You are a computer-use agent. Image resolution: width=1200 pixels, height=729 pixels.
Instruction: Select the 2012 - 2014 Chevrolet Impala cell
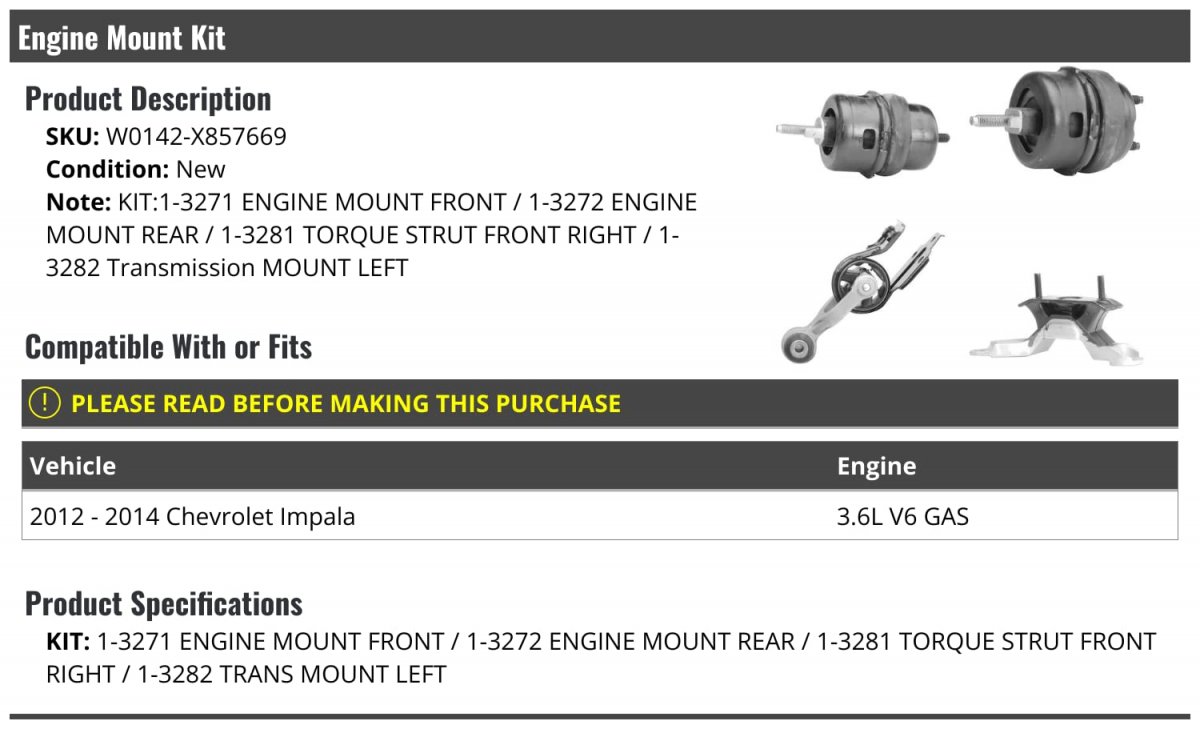pos(193,517)
